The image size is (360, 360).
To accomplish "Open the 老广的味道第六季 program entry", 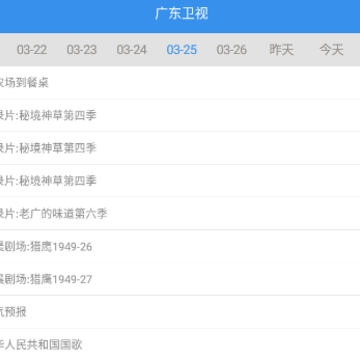I will pyautogui.click(x=180, y=214).
